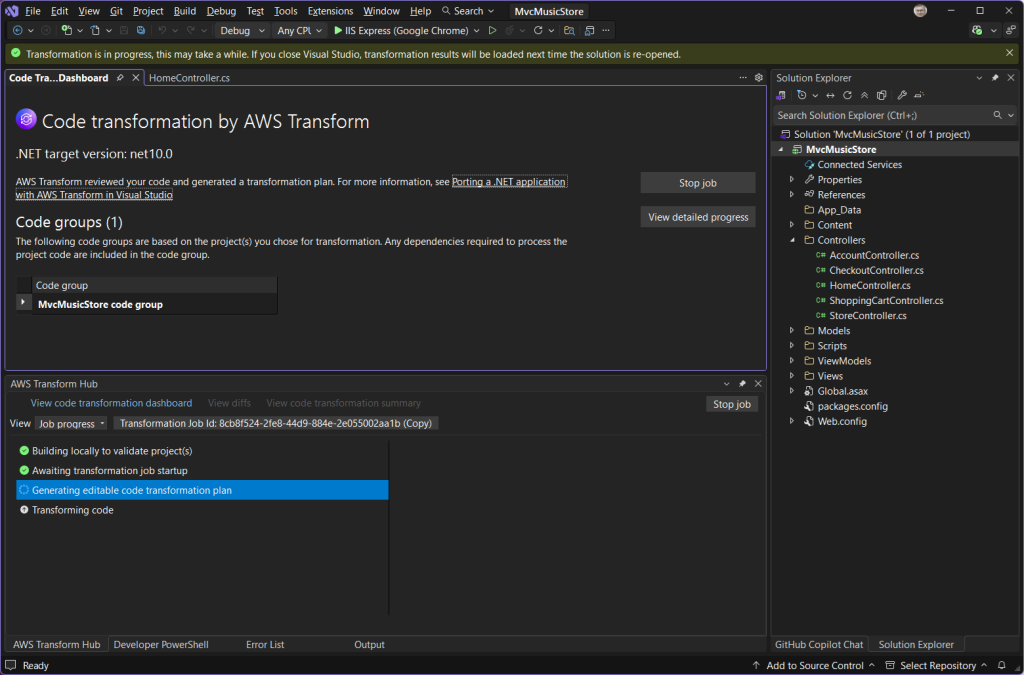Viewport: 1024px width, 675px height.
Task: Open the Extensions menu
Action: pos(328,11)
